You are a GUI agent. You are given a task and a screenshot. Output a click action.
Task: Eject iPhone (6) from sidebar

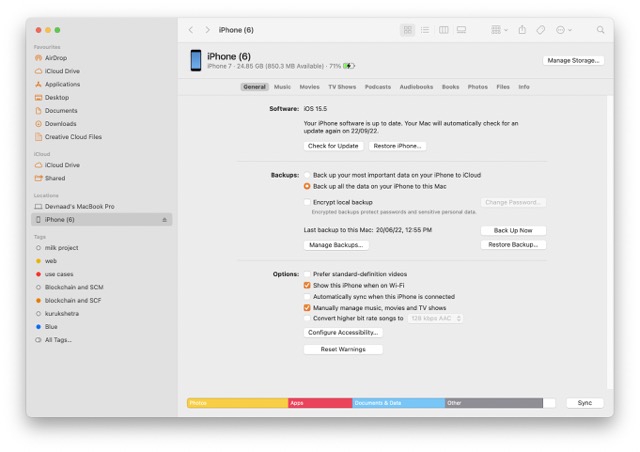pyautogui.click(x=164, y=220)
